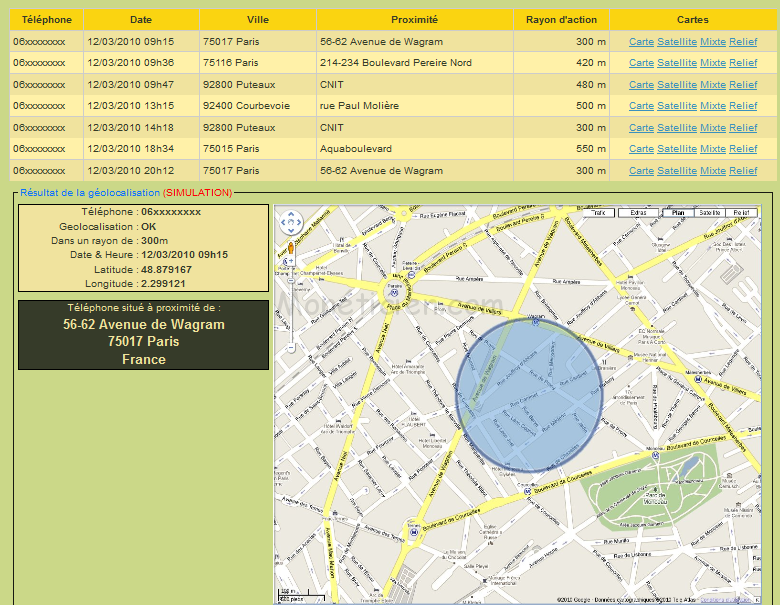The height and width of the screenshot is (605, 780).
Task: Open the Extras map options button
Action: click(638, 213)
